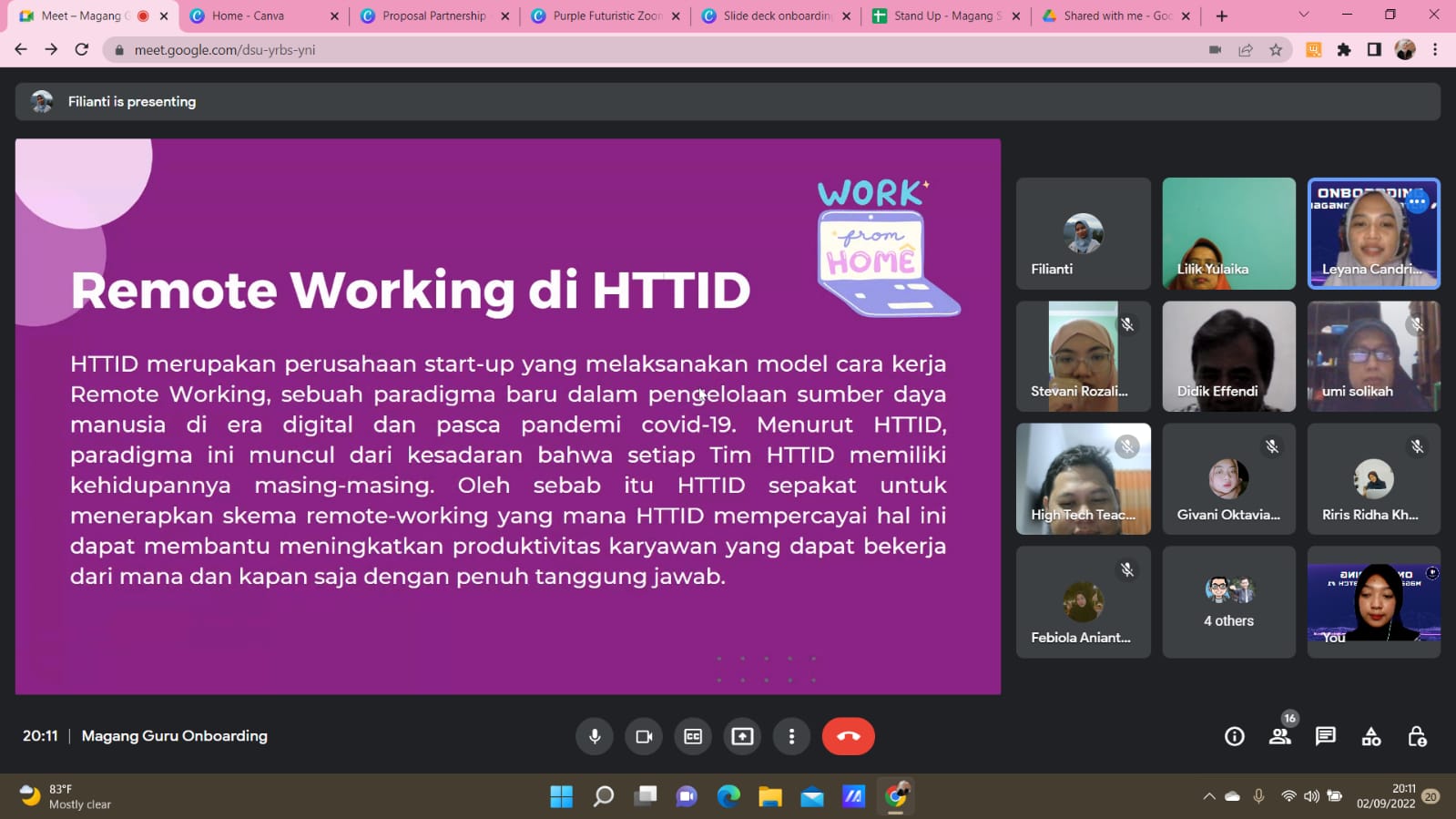Switch to Purple Futuristic Zoom tab
The height and width of the screenshot is (819, 1456).
point(605,15)
